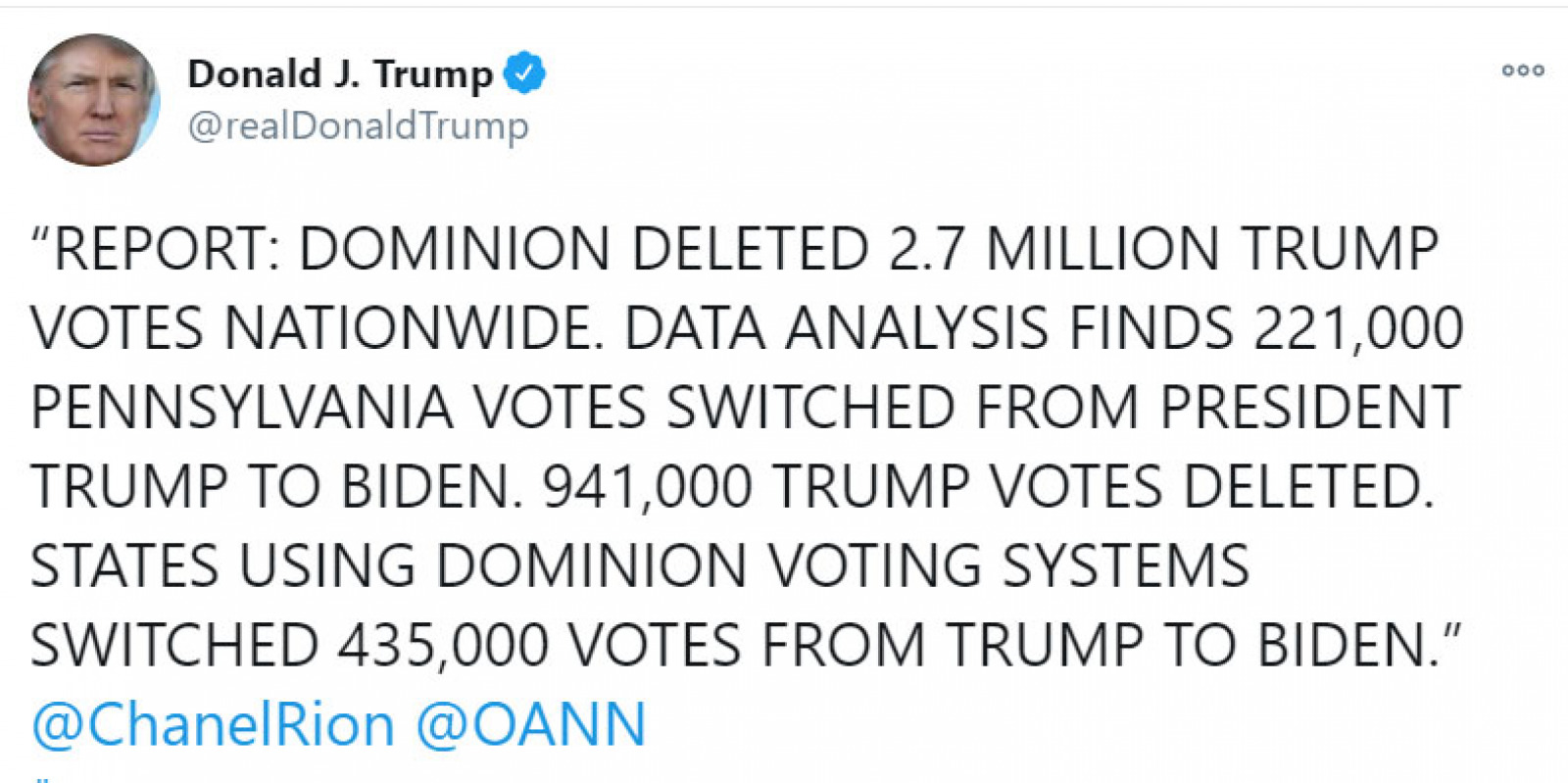The width and height of the screenshot is (1568, 783).
Task: Visit the @ChanelRion mentioned account
Action: [x=213, y=725]
